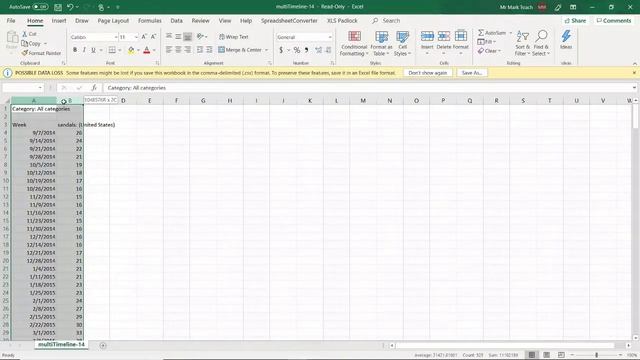Toggle Underline formatting
This screenshot has width=640, height=360.
93,50
